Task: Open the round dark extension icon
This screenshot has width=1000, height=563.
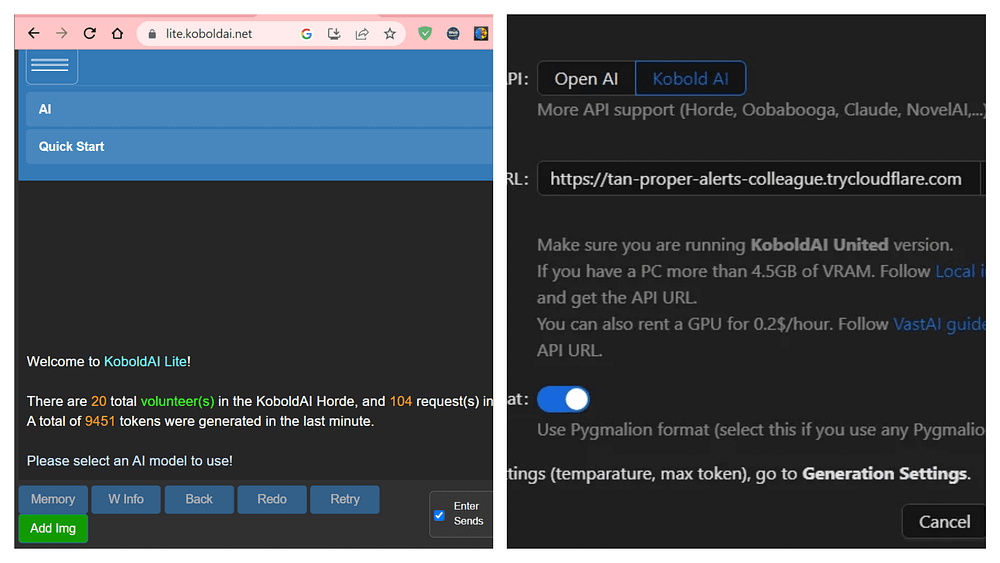Action: pos(453,34)
